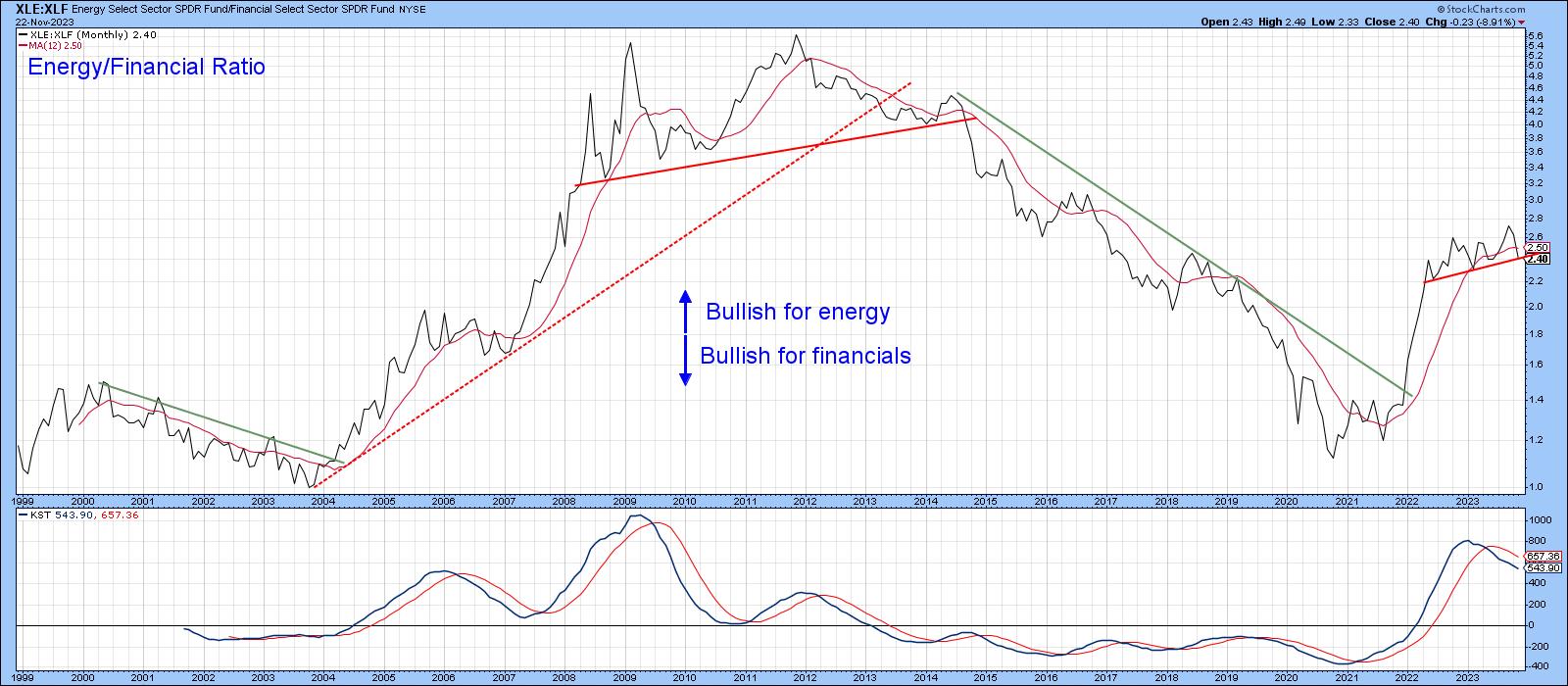Click -200 on the KST axis
This screenshot has width=1568, height=686.
pos(1539,647)
